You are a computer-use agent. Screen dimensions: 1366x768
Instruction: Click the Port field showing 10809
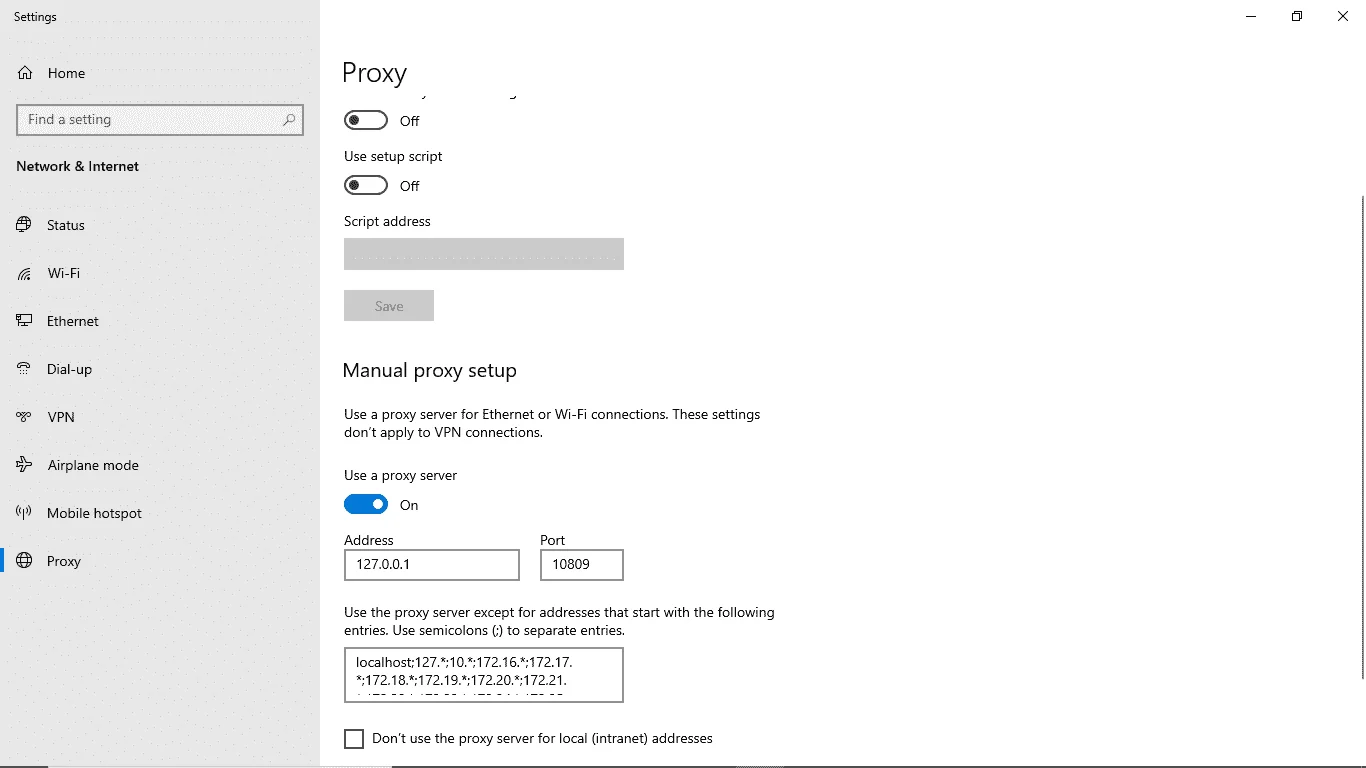(582, 565)
